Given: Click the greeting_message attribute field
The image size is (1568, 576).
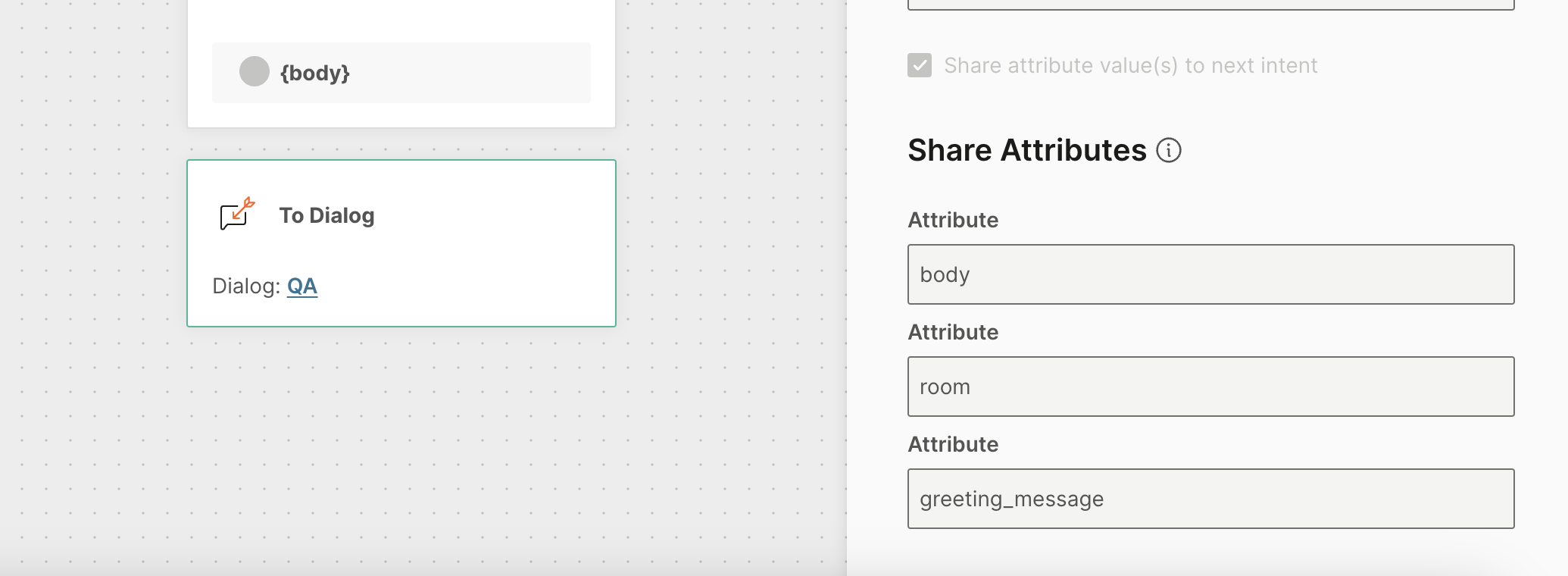Looking at the screenshot, I should point(1210,499).
